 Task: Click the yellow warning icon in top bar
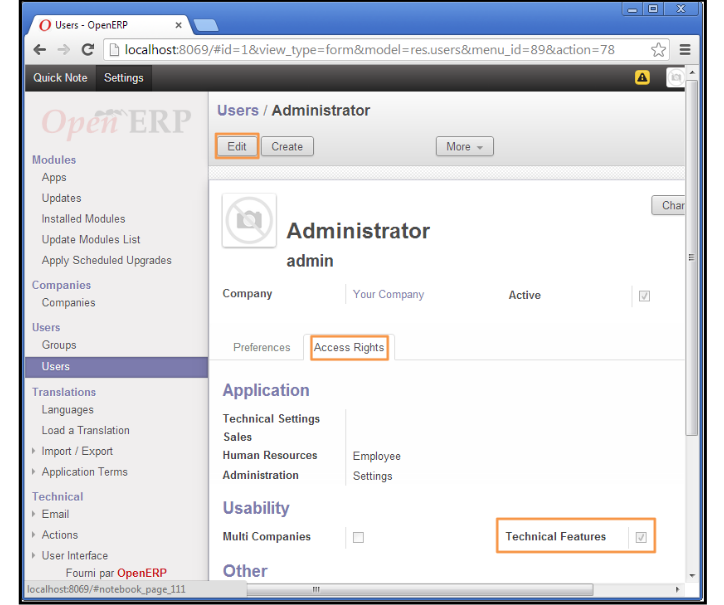[642, 77]
